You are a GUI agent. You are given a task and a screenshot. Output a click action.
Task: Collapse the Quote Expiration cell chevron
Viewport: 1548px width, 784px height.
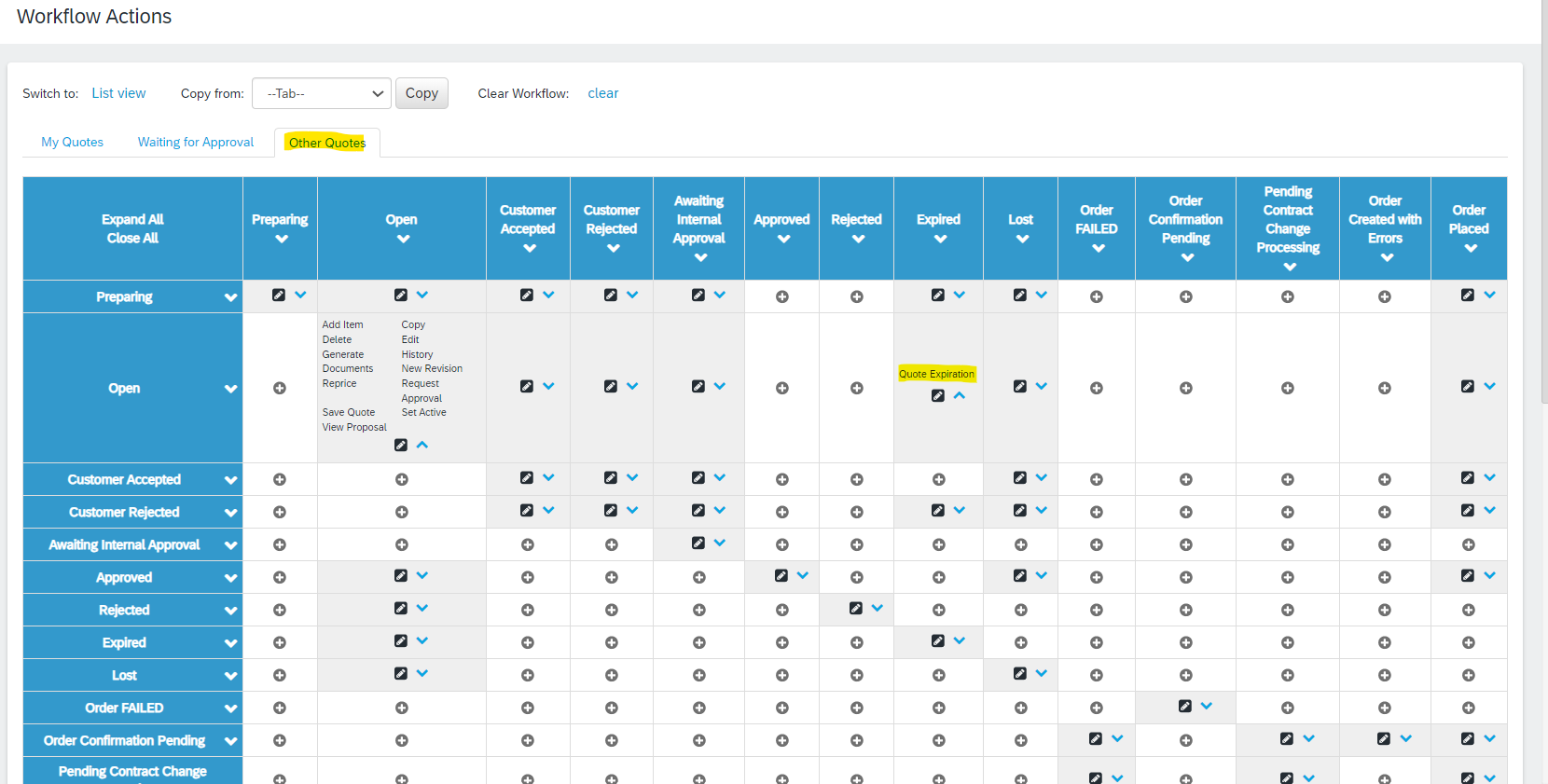[960, 395]
